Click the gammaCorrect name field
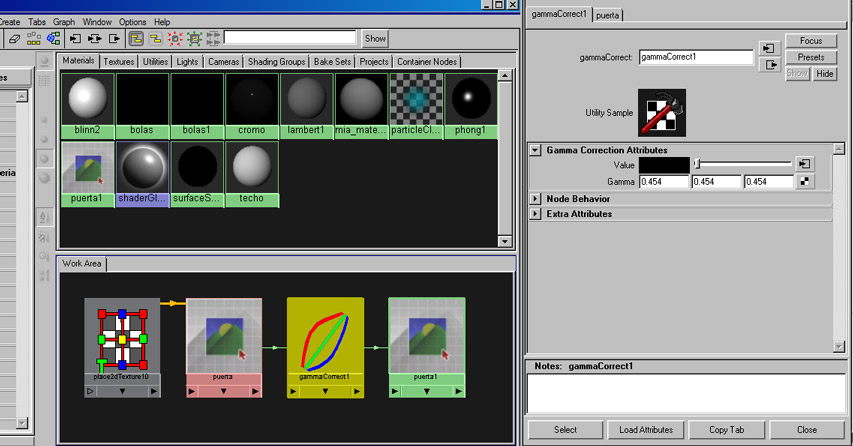The width and height of the screenshot is (853, 446). (x=696, y=57)
